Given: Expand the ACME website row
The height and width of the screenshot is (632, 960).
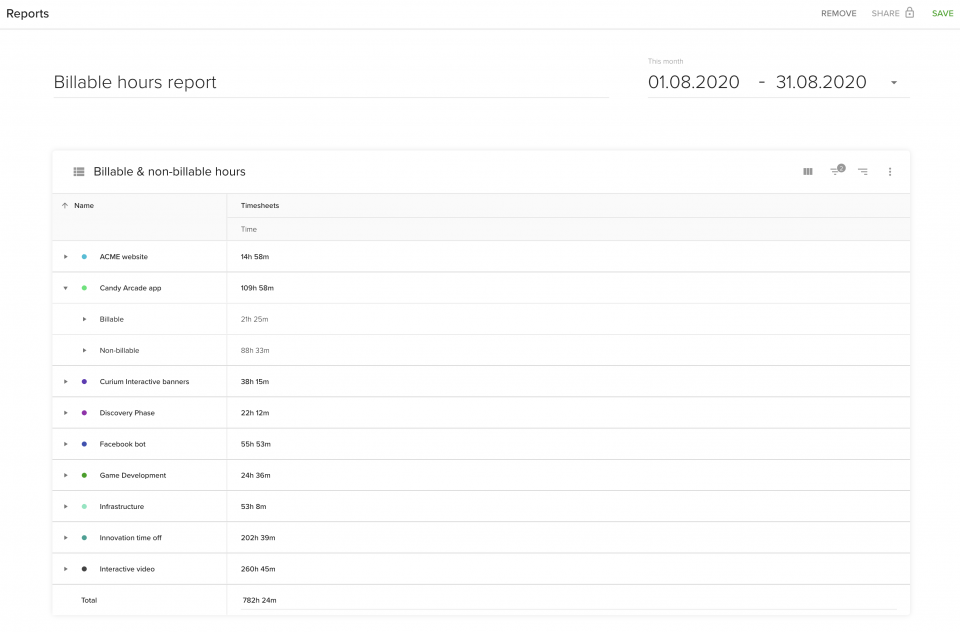Looking at the screenshot, I should (x=66, y=257).
